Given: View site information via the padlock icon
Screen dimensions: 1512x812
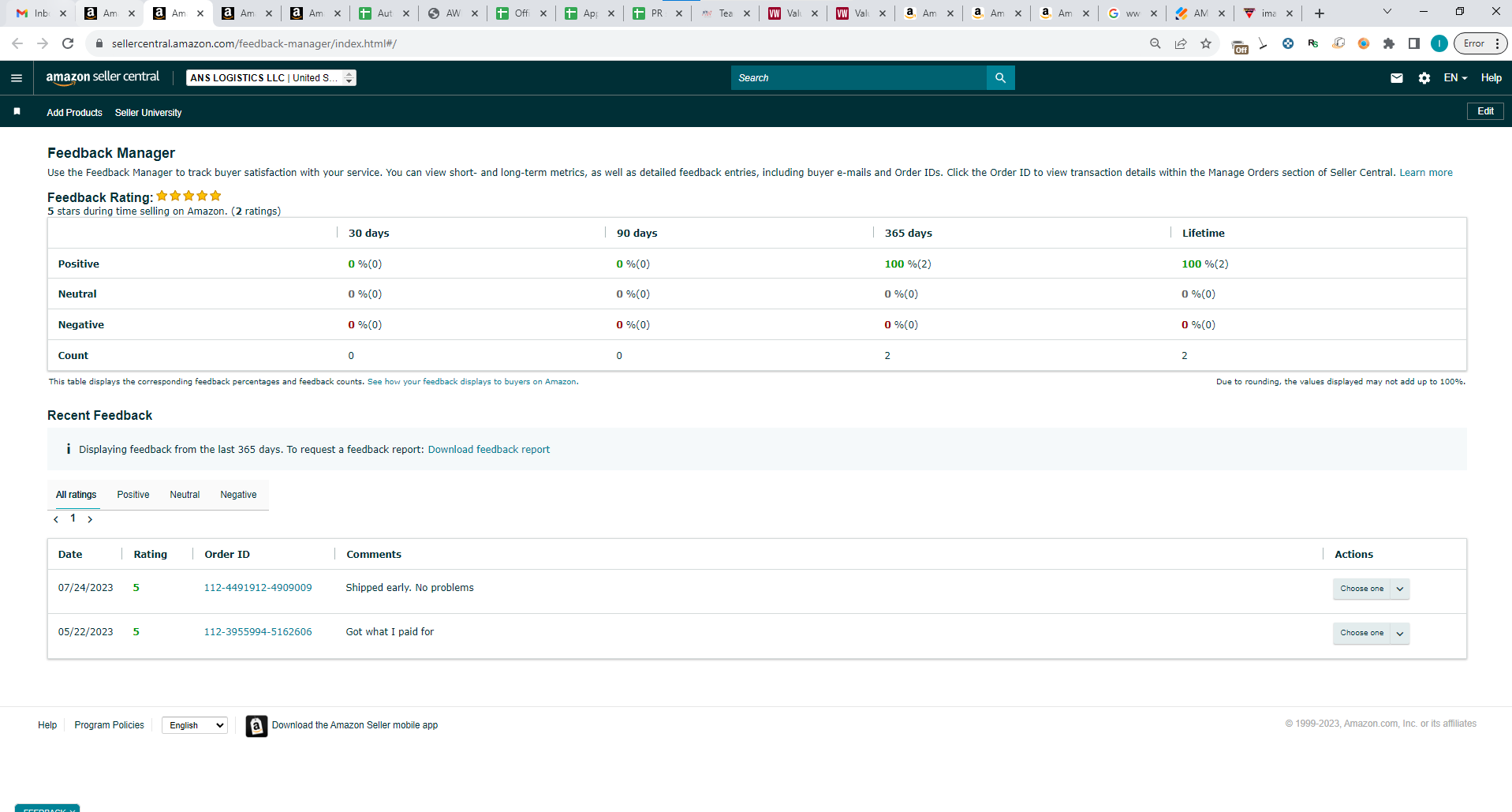Looking at the screenshot, I should (99, 43).
